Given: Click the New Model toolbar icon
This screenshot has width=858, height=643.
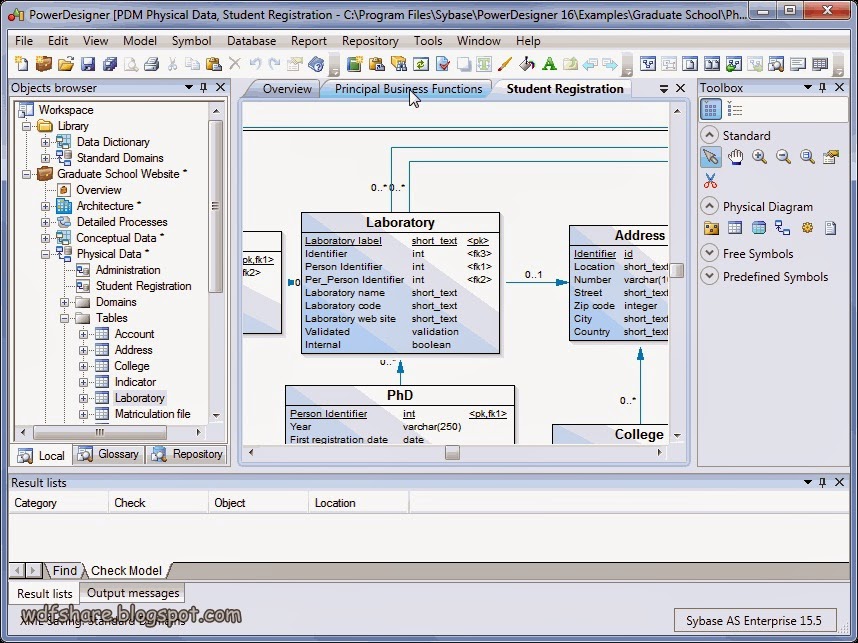Looking at the screenshot, I should click(21, 64).
